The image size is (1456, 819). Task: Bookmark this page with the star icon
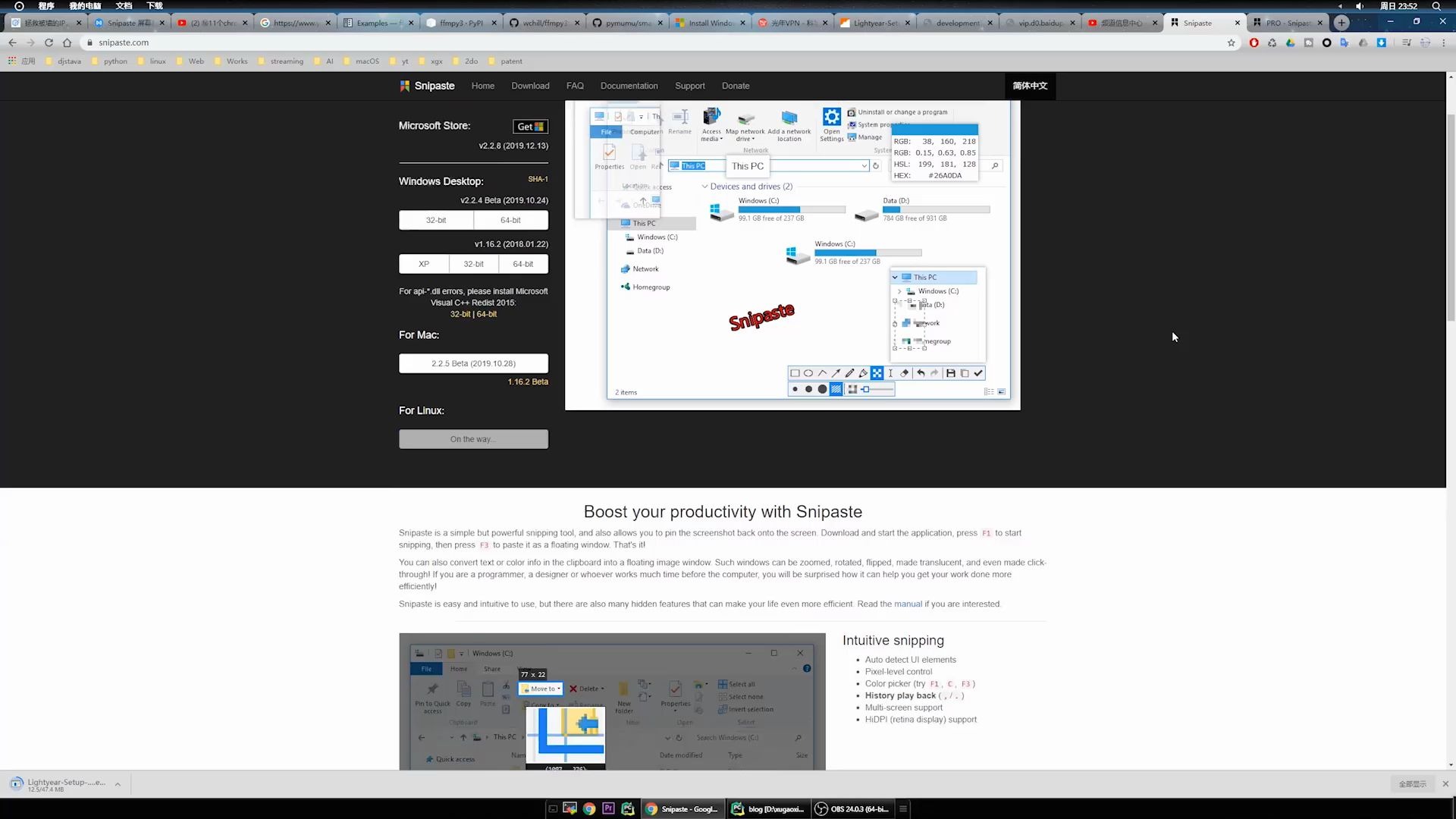[1231, 43]
